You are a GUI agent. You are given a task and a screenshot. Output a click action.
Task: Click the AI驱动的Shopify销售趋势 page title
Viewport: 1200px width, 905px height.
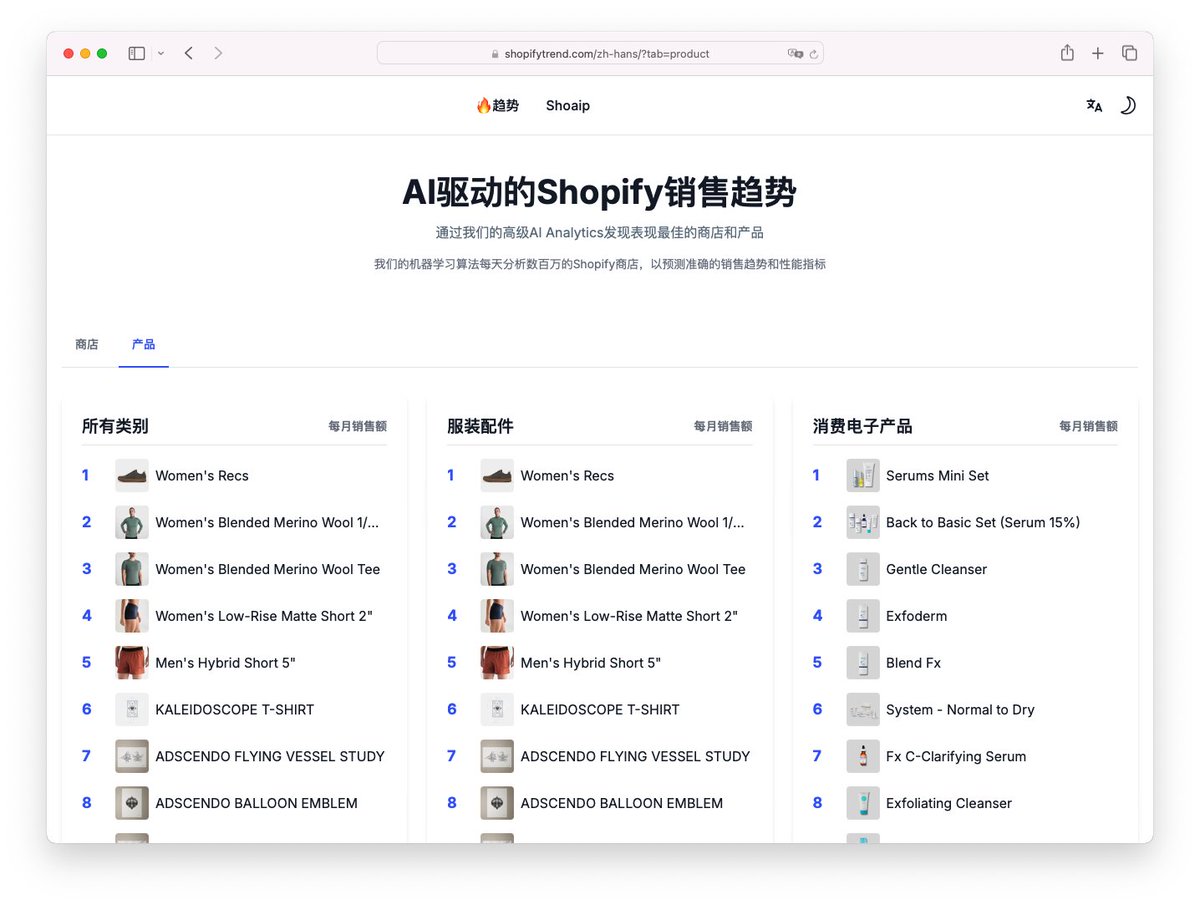[x=600, y=191]
